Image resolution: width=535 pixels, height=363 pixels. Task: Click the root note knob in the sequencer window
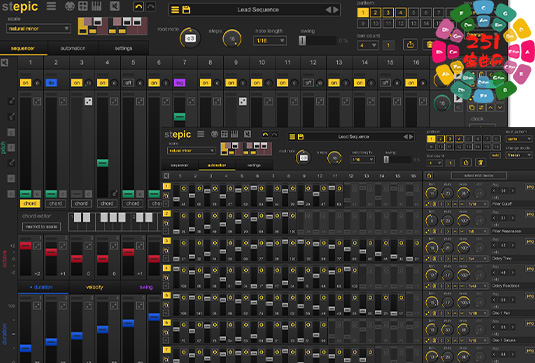click(190, 38)
